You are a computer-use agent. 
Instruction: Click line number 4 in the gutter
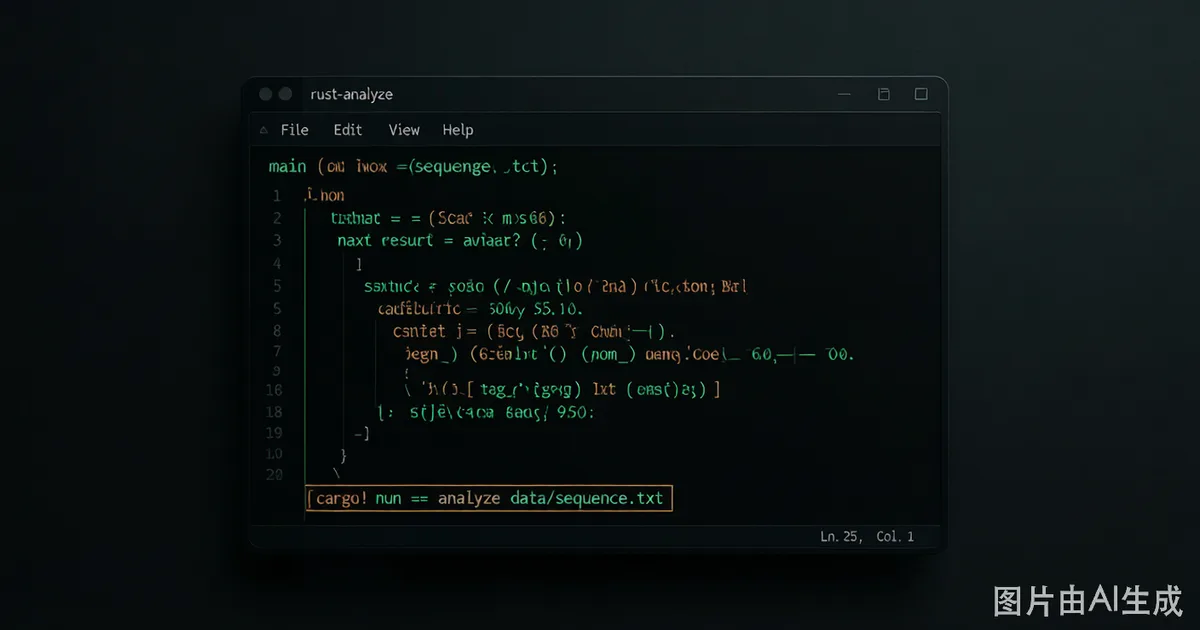point(276,264)
